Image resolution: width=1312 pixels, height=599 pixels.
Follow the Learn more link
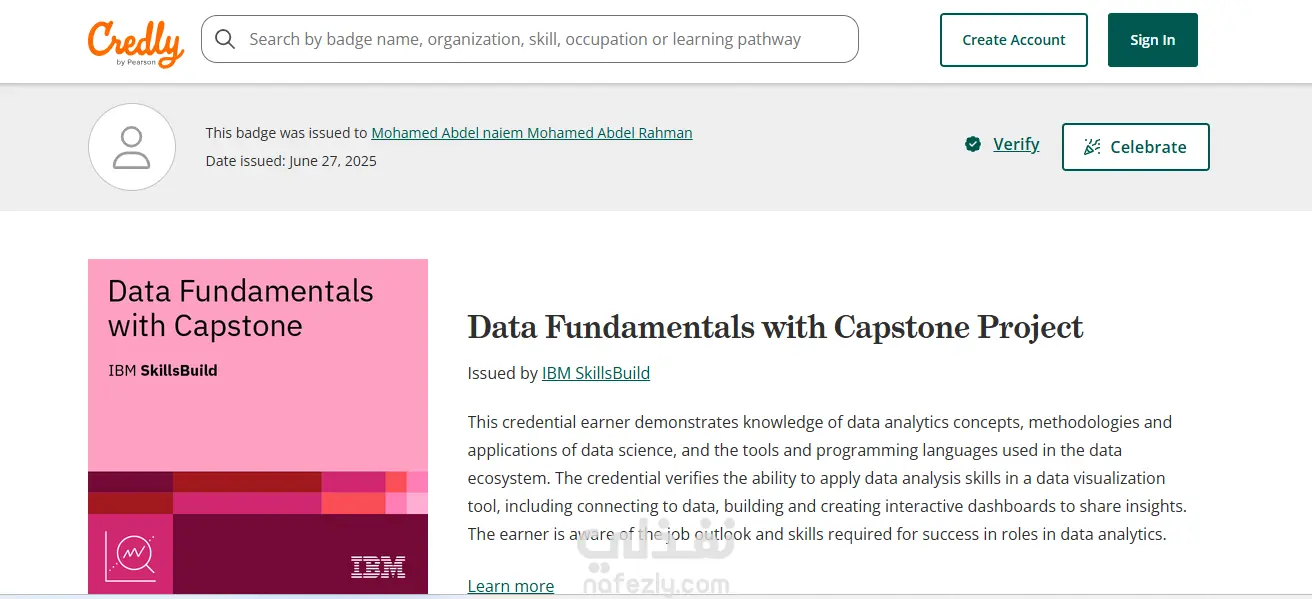coord(511,586)
